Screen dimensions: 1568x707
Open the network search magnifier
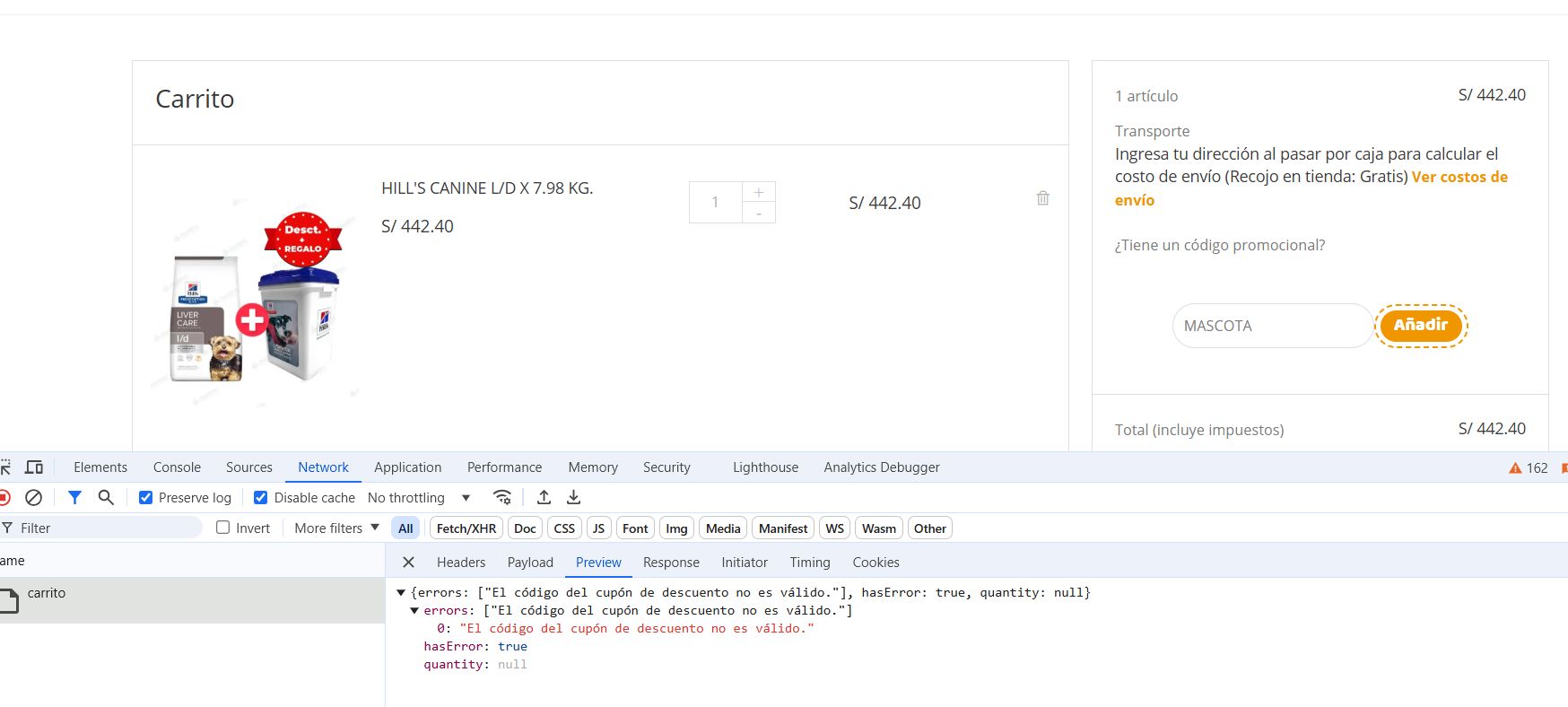coord(106,497)
